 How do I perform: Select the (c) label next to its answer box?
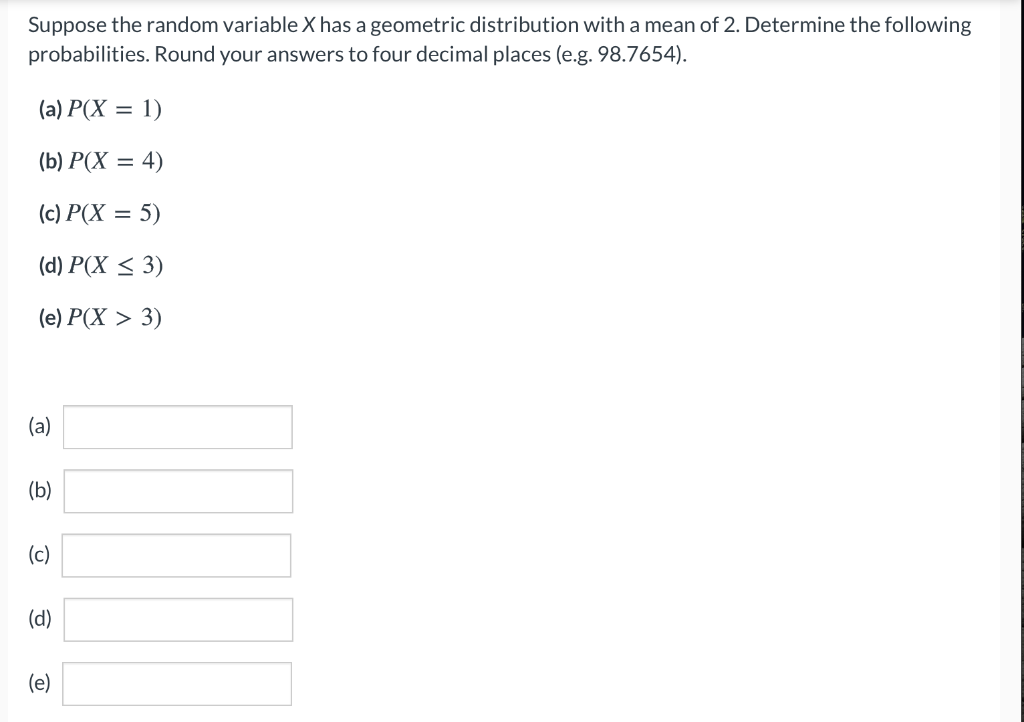tap(37, 555)
